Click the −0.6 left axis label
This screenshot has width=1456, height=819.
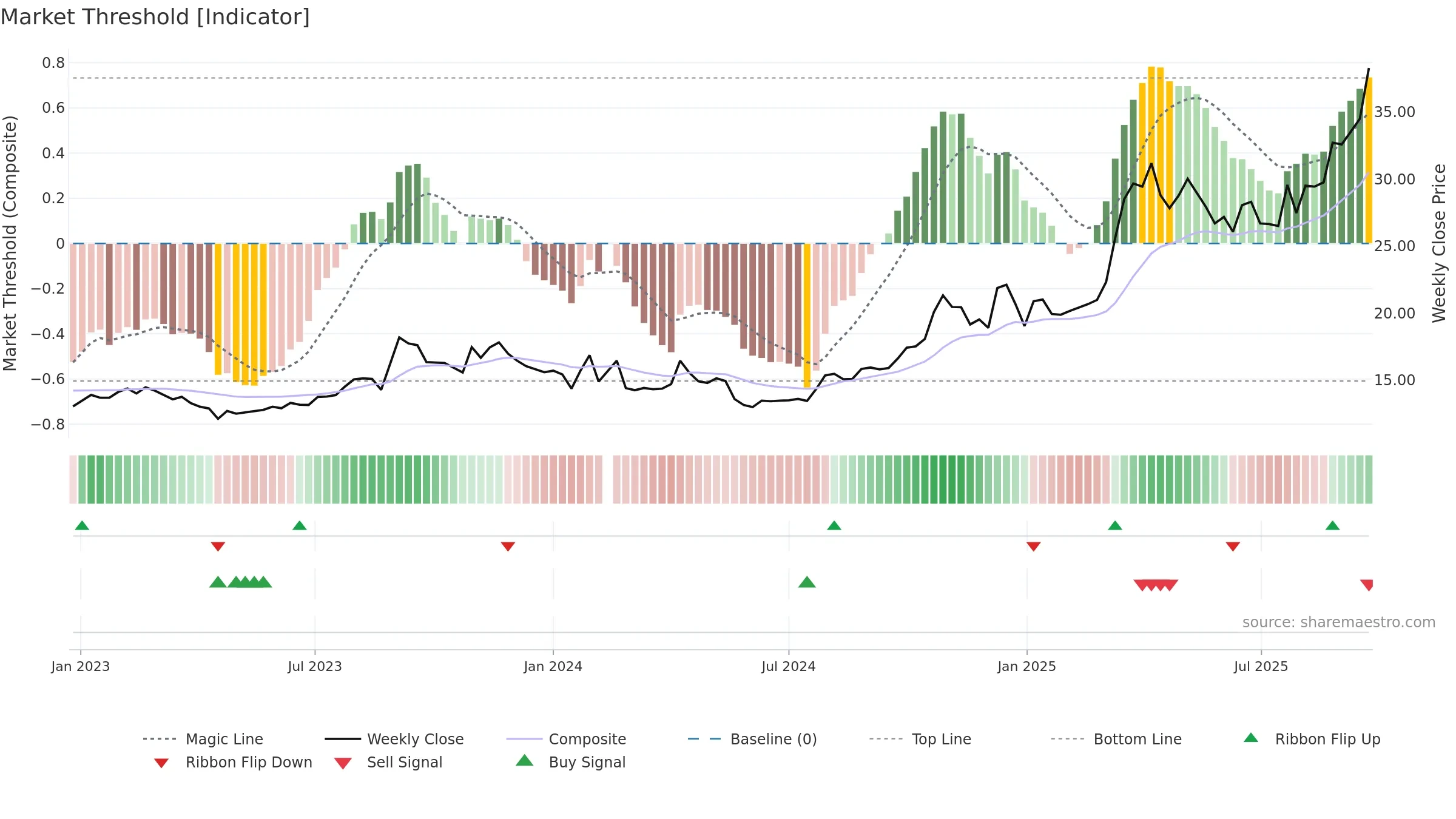(48, 379)
